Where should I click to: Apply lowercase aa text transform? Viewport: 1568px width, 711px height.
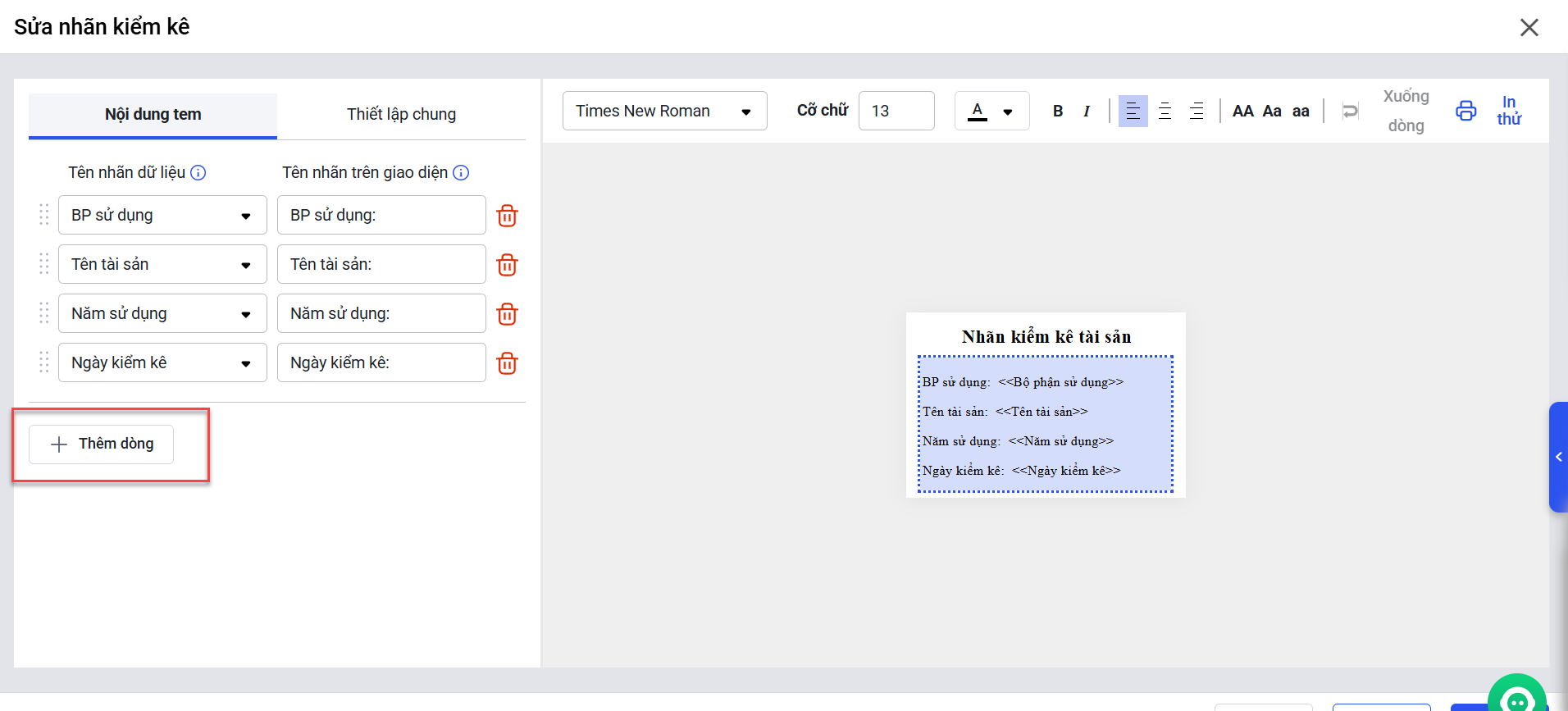click(1301, 111)
